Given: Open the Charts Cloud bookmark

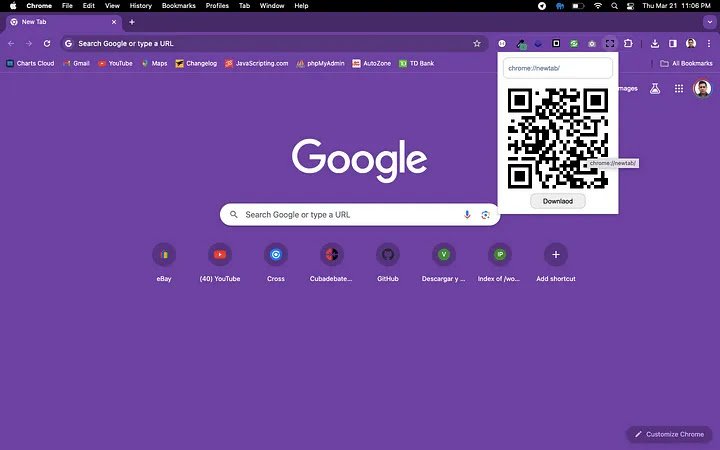Looking at the screenshot, I should pyautogui.click(x=30, y=63).
